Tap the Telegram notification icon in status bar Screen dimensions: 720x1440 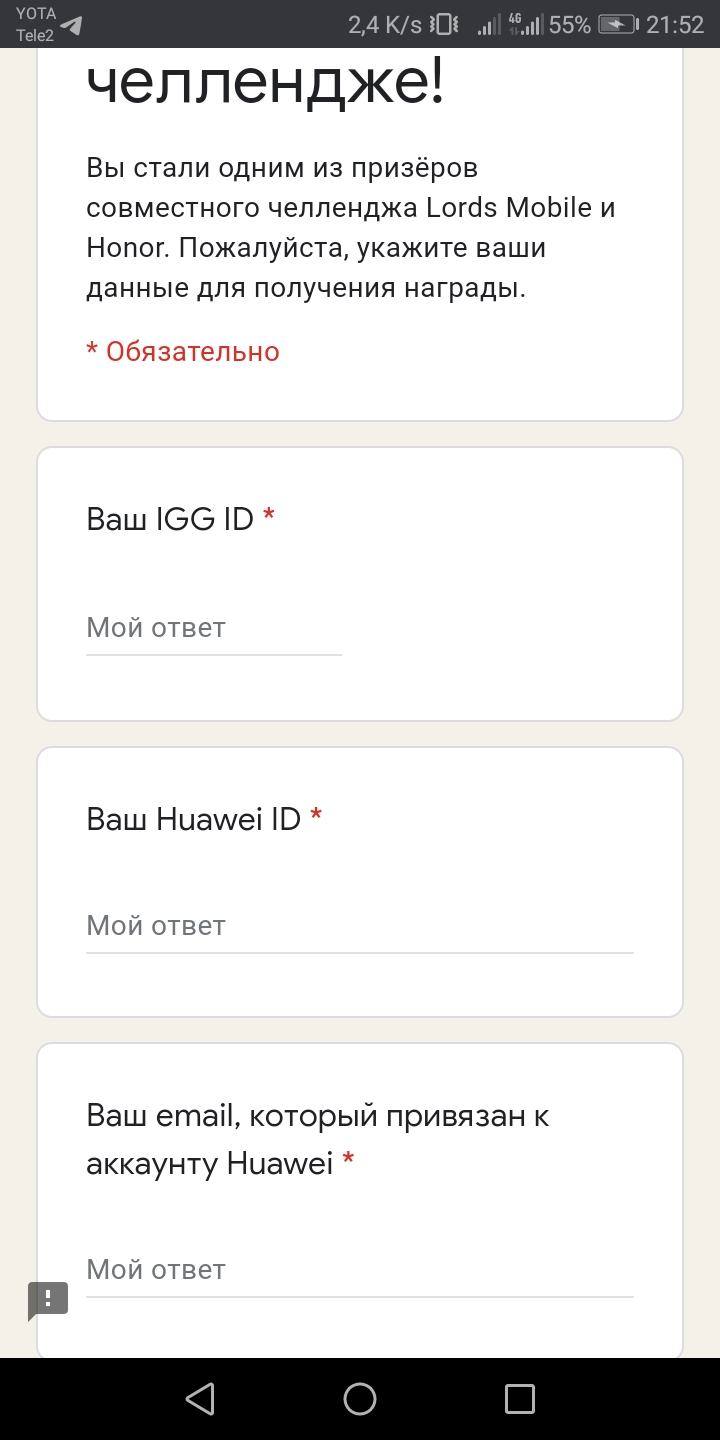coord(70,26)
